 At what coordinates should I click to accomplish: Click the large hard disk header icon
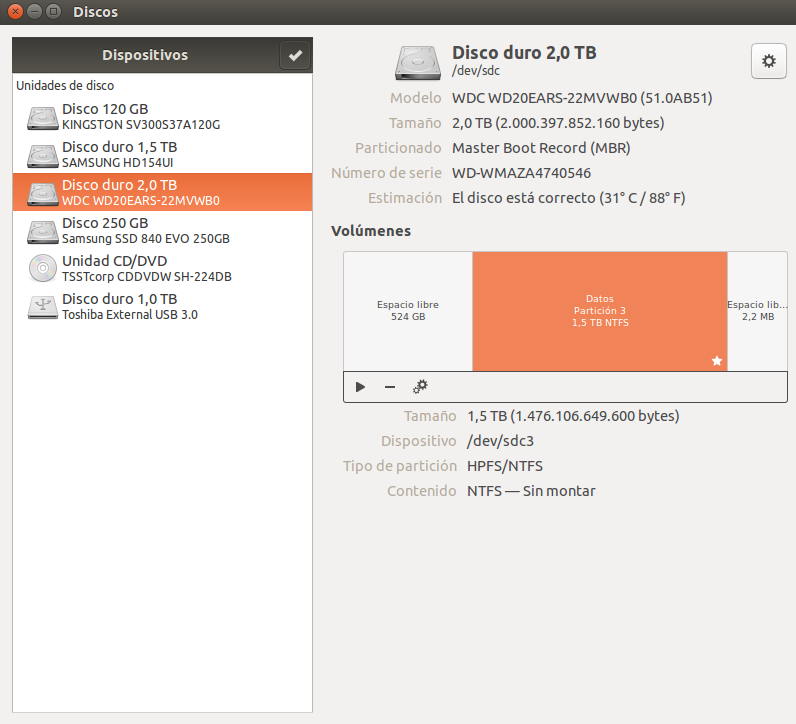(418, 62)
